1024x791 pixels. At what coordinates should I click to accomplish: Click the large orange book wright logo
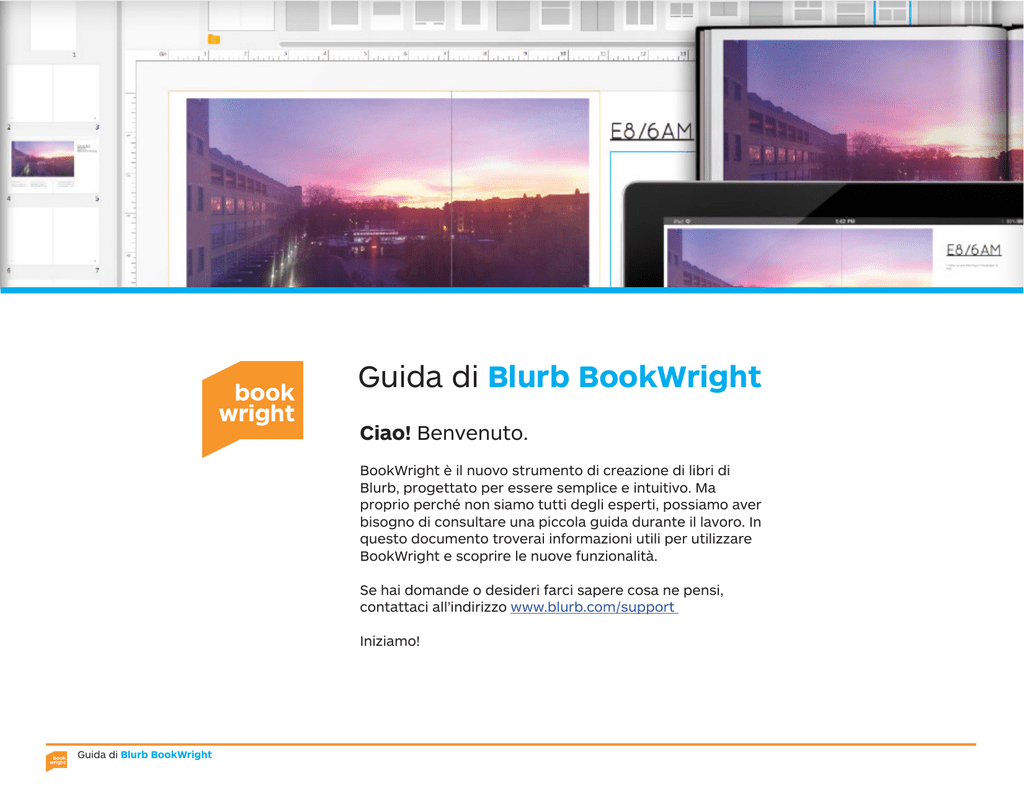[253, 409]
